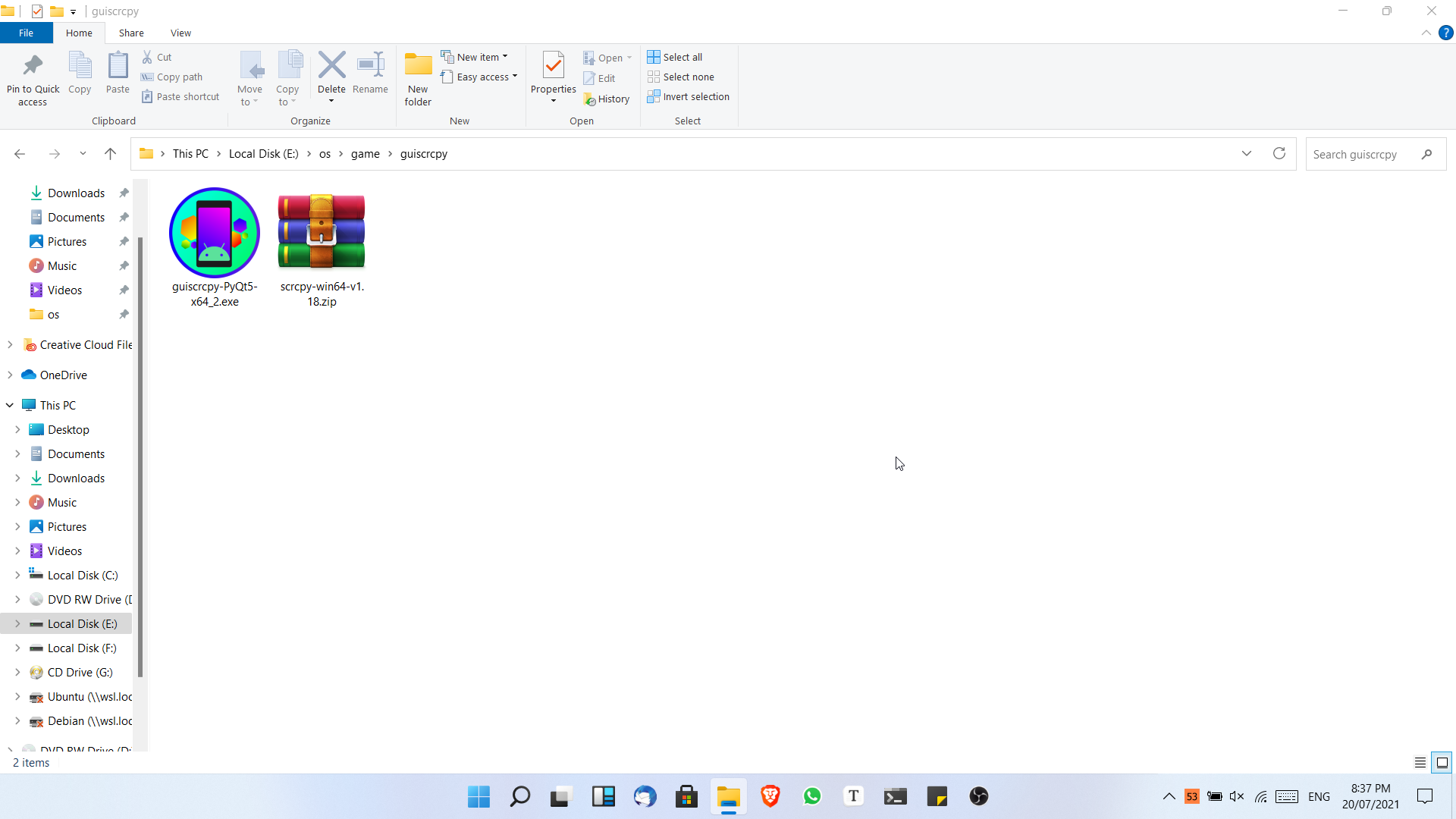Click navigation pane vertical scrollbar
Viewport: 1456px width, 819px height.
pos(140,457)
